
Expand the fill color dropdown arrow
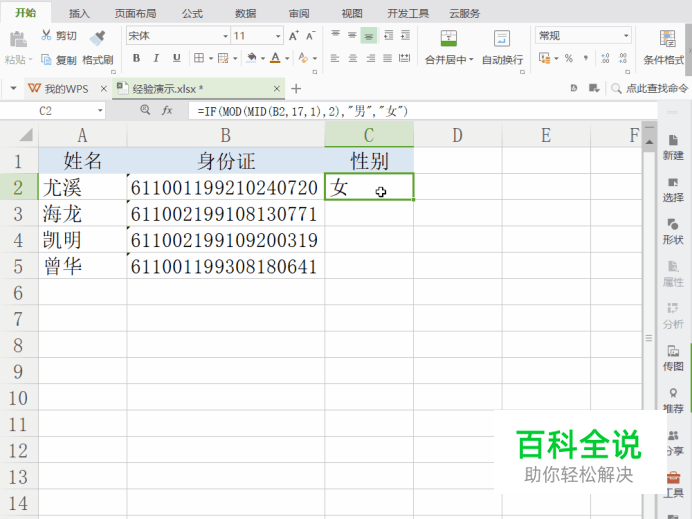(263, 58)
